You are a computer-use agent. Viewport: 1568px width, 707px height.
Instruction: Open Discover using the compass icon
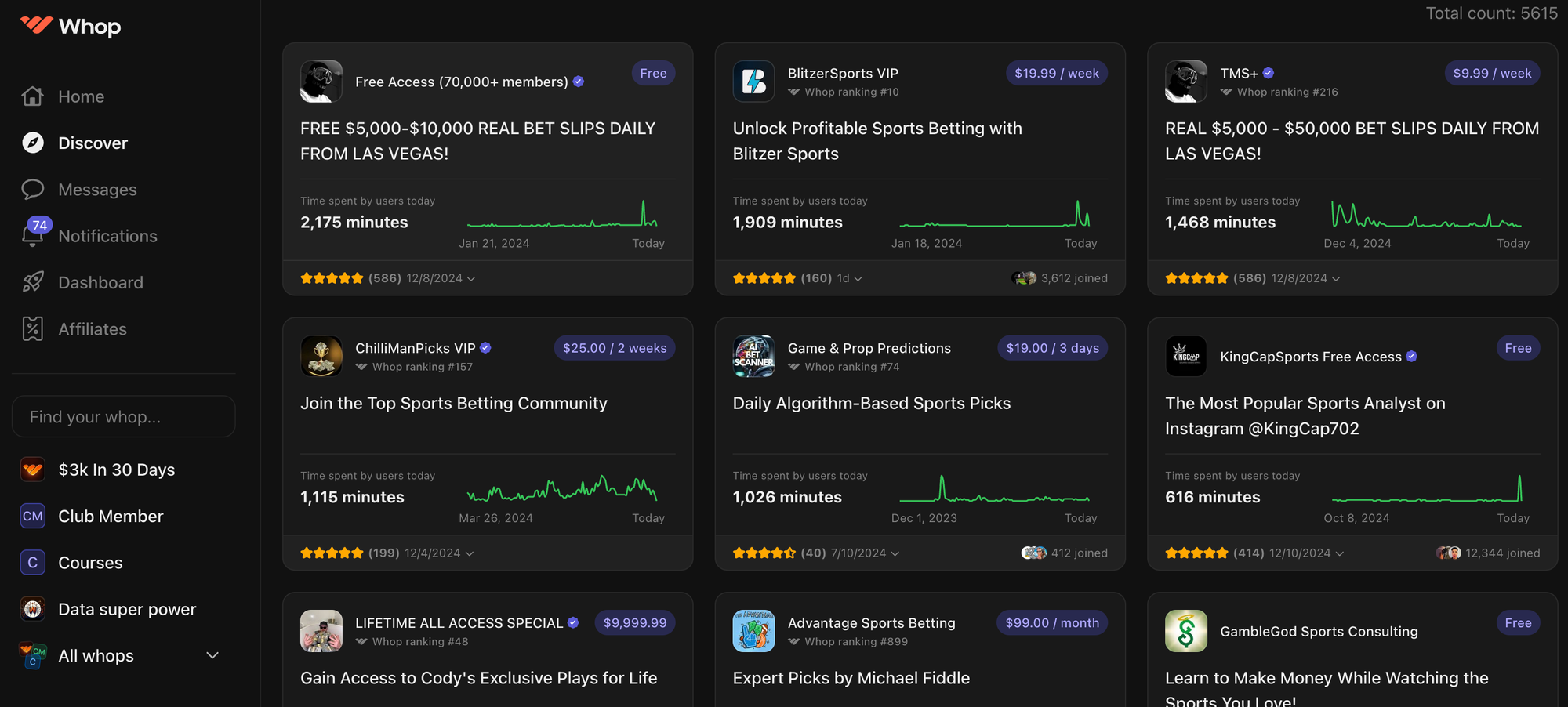pyautogui.click(x=32, y=143)
